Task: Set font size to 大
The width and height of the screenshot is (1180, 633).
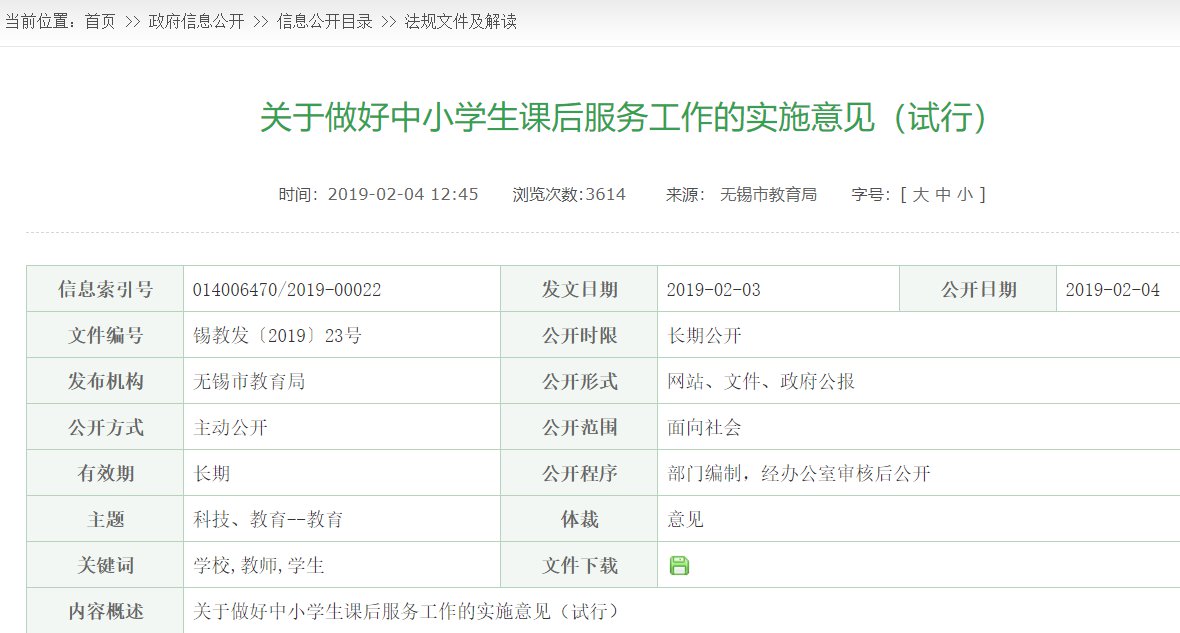Action: pyautogui.click(x=921, y=194)
